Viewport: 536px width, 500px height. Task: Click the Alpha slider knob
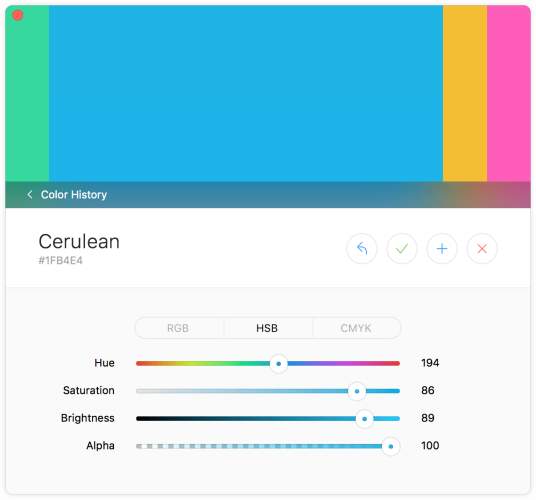(x=391, y=446)
